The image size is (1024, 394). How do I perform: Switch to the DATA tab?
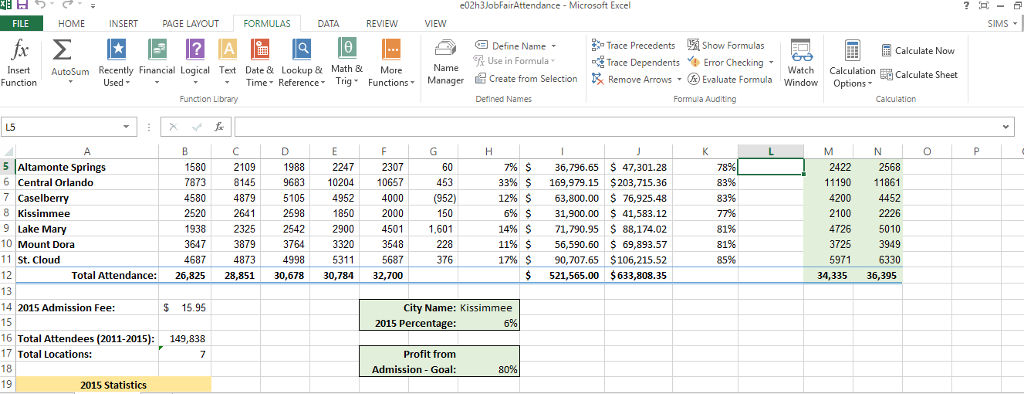point(328,24)
